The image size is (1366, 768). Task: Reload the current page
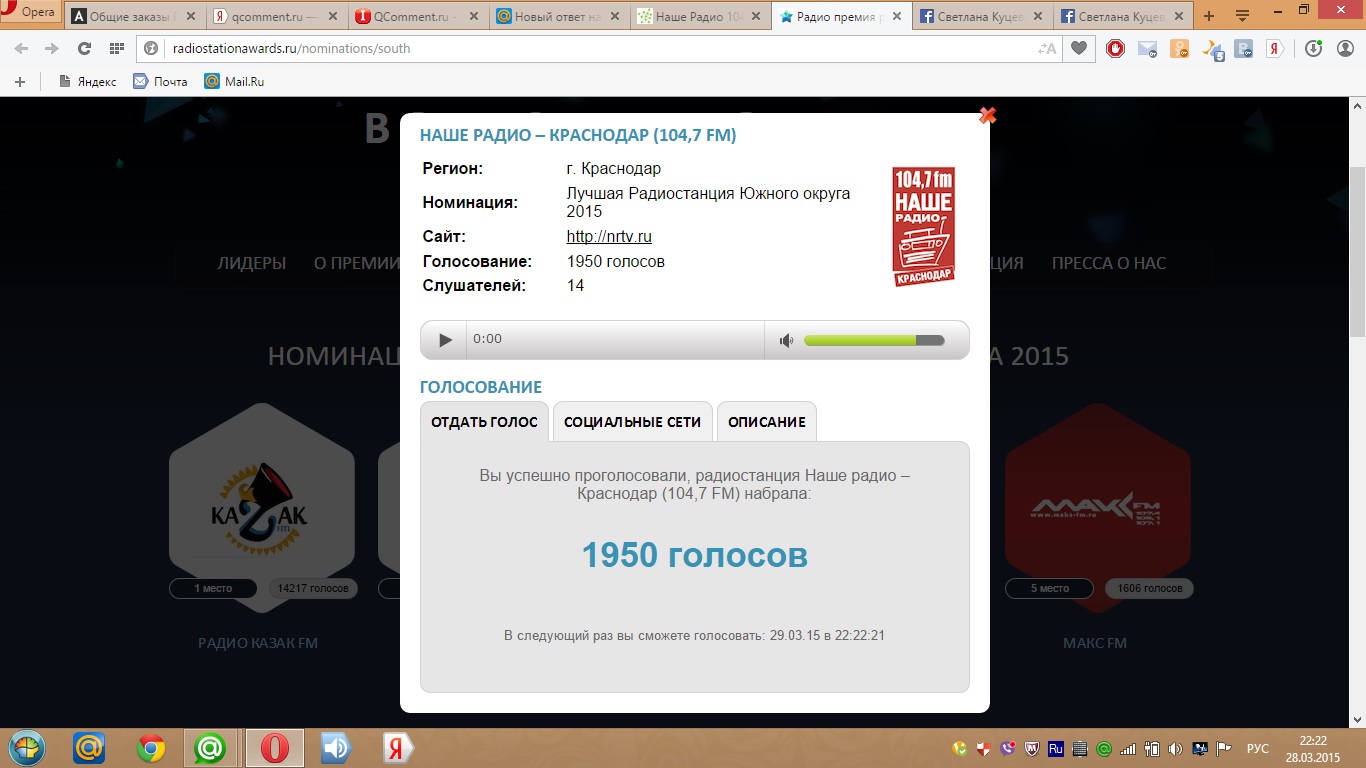84,49
